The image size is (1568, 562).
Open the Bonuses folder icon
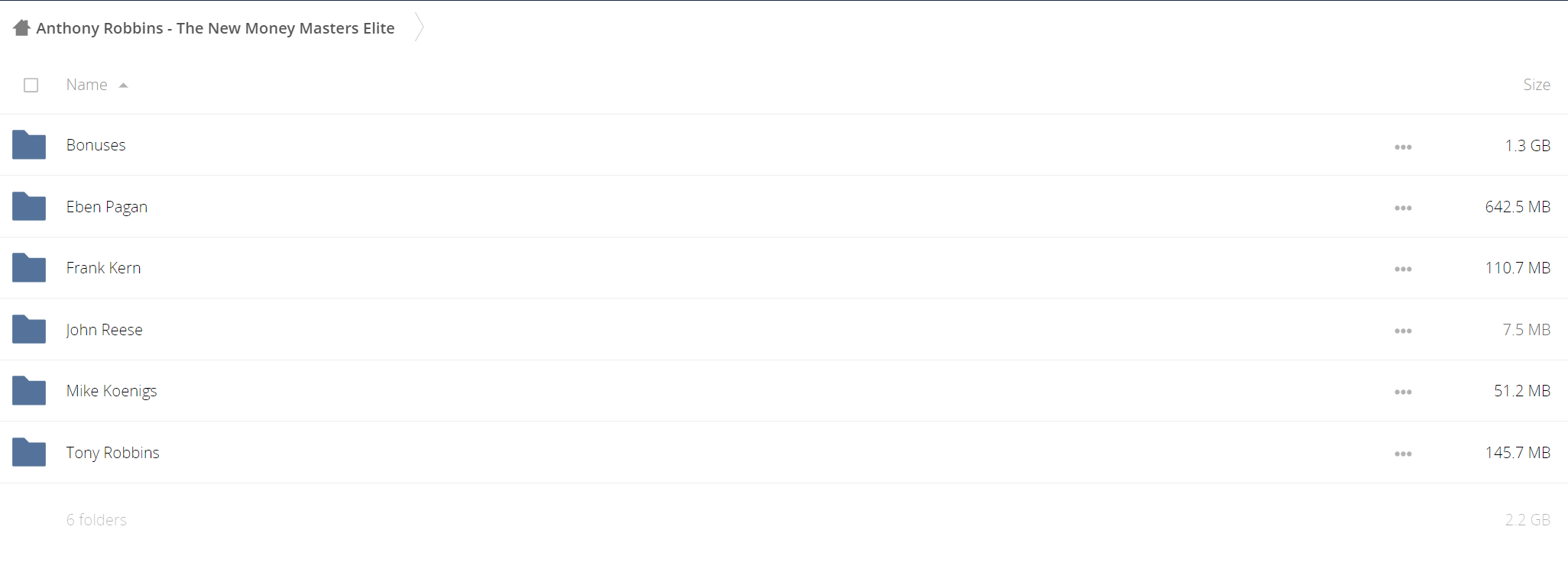pos(29,144)
